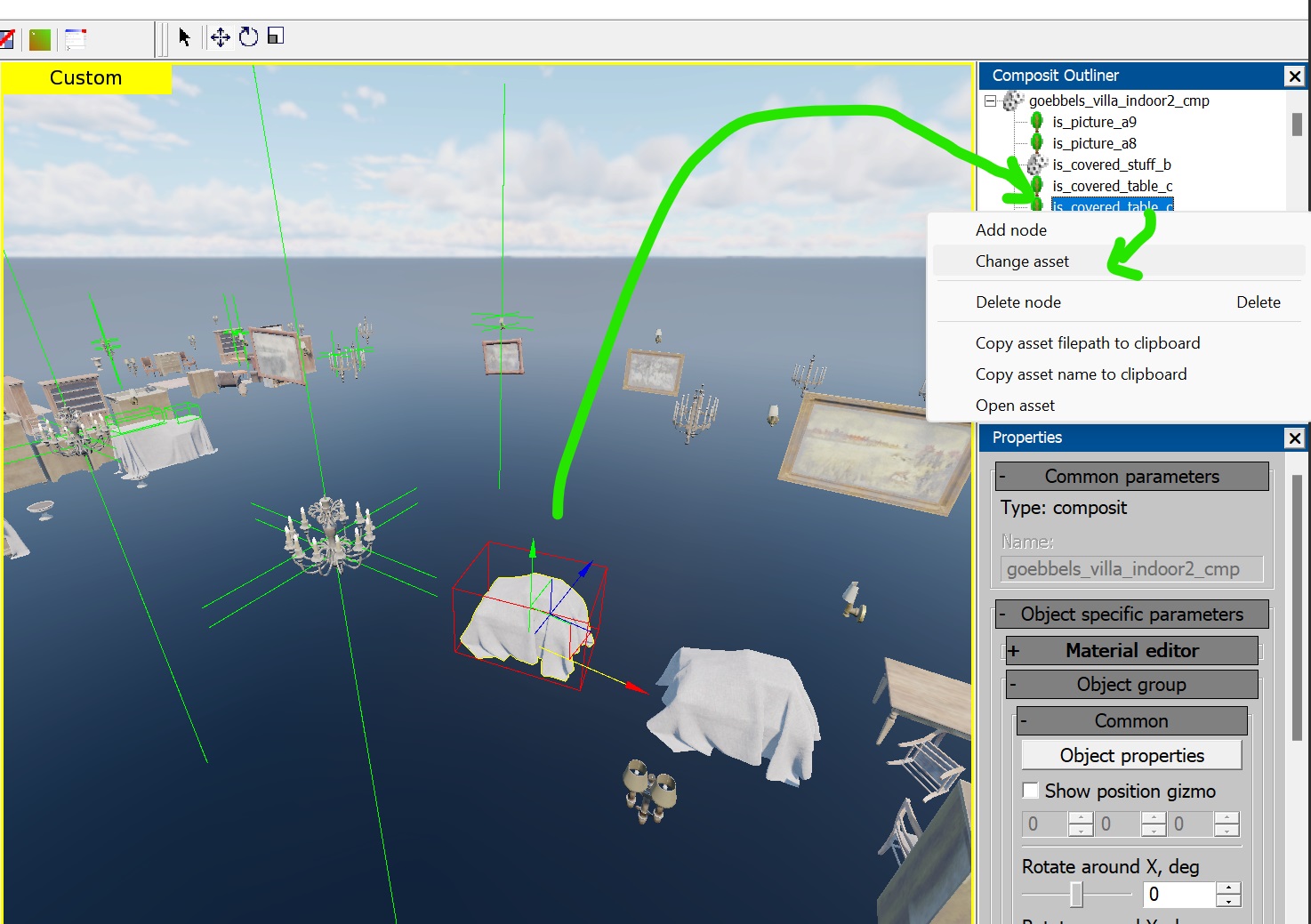Activate the Rotate tool in toolbar
This screenshot has width=1311, height=924.
tap(249, 37)
